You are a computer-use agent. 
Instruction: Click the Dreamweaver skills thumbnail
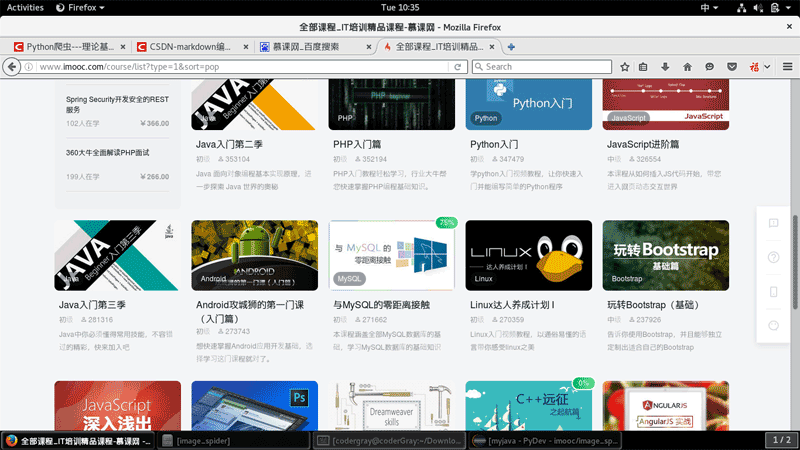391,406
